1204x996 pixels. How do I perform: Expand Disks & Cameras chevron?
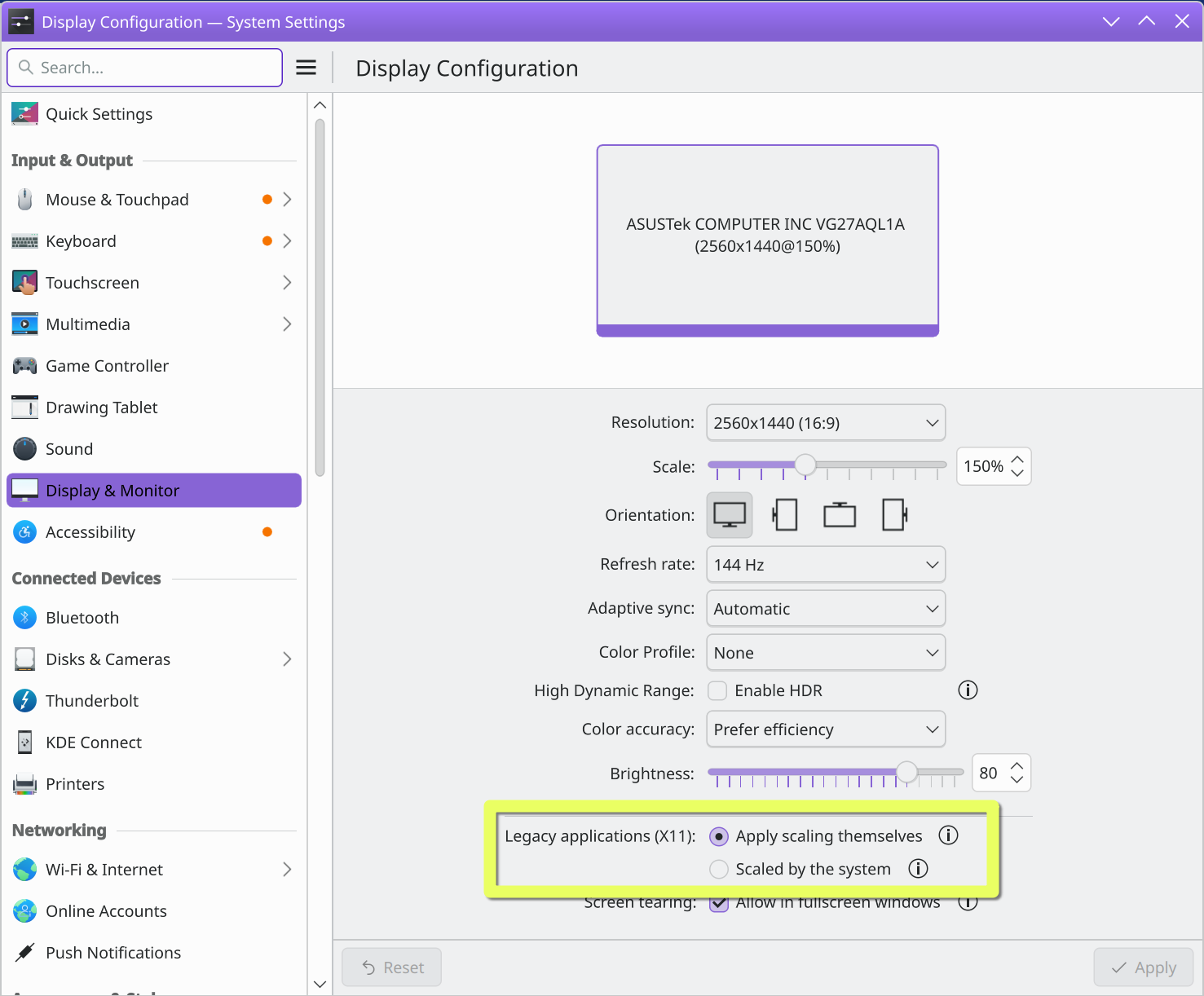(x=287, y=659)
